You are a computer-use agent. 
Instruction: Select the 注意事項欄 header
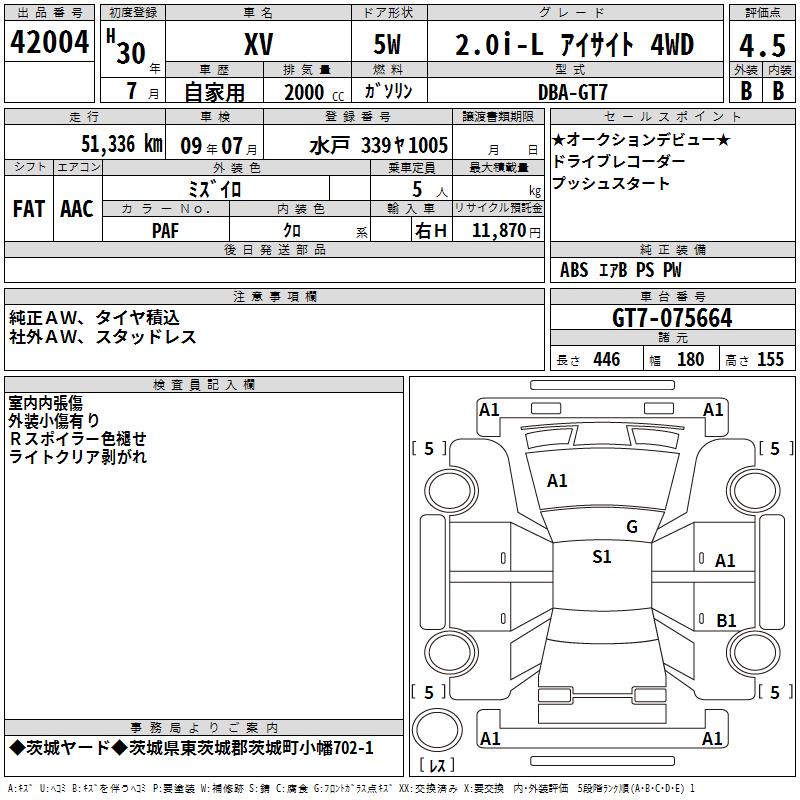point(275,296)
